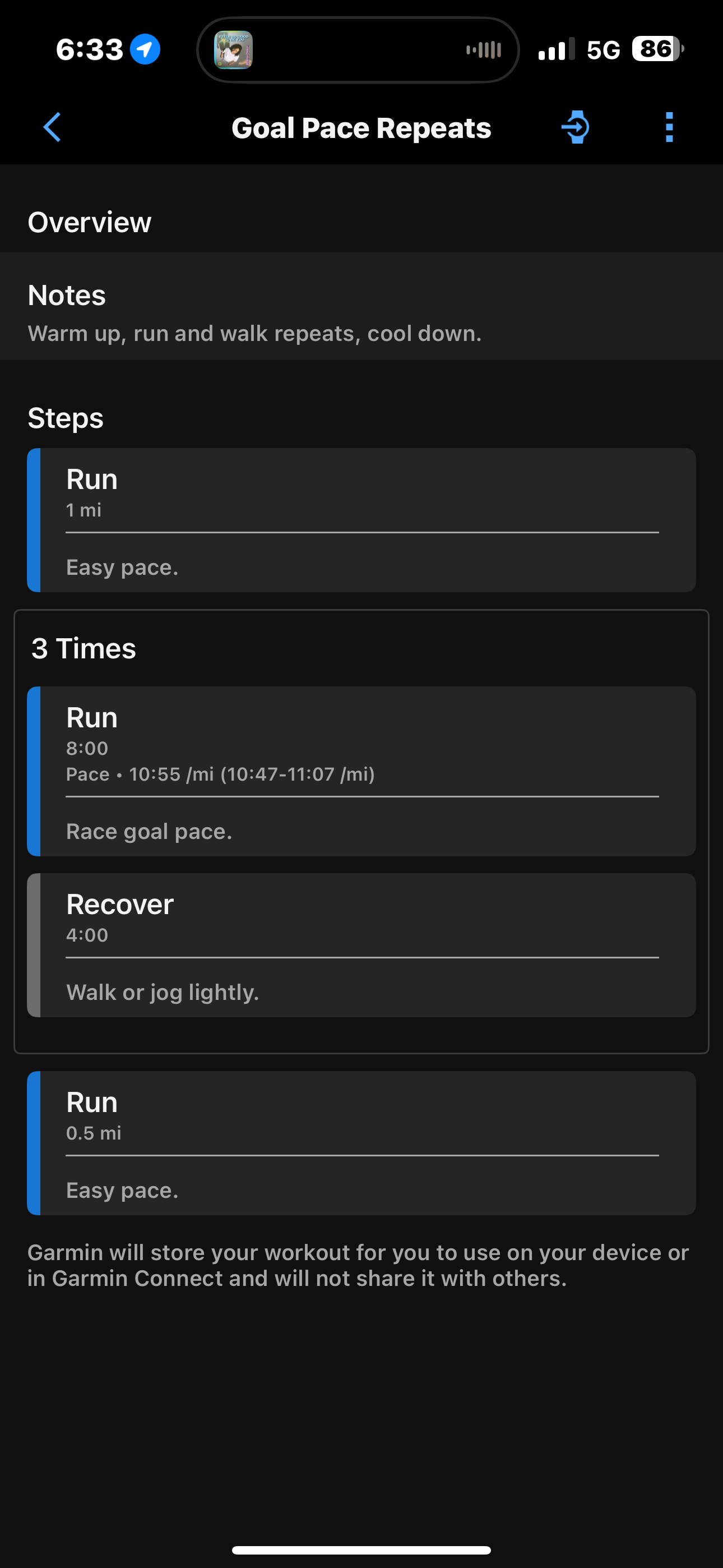Tap the 6:33 clock in status bar

click(x=90, y=49)
